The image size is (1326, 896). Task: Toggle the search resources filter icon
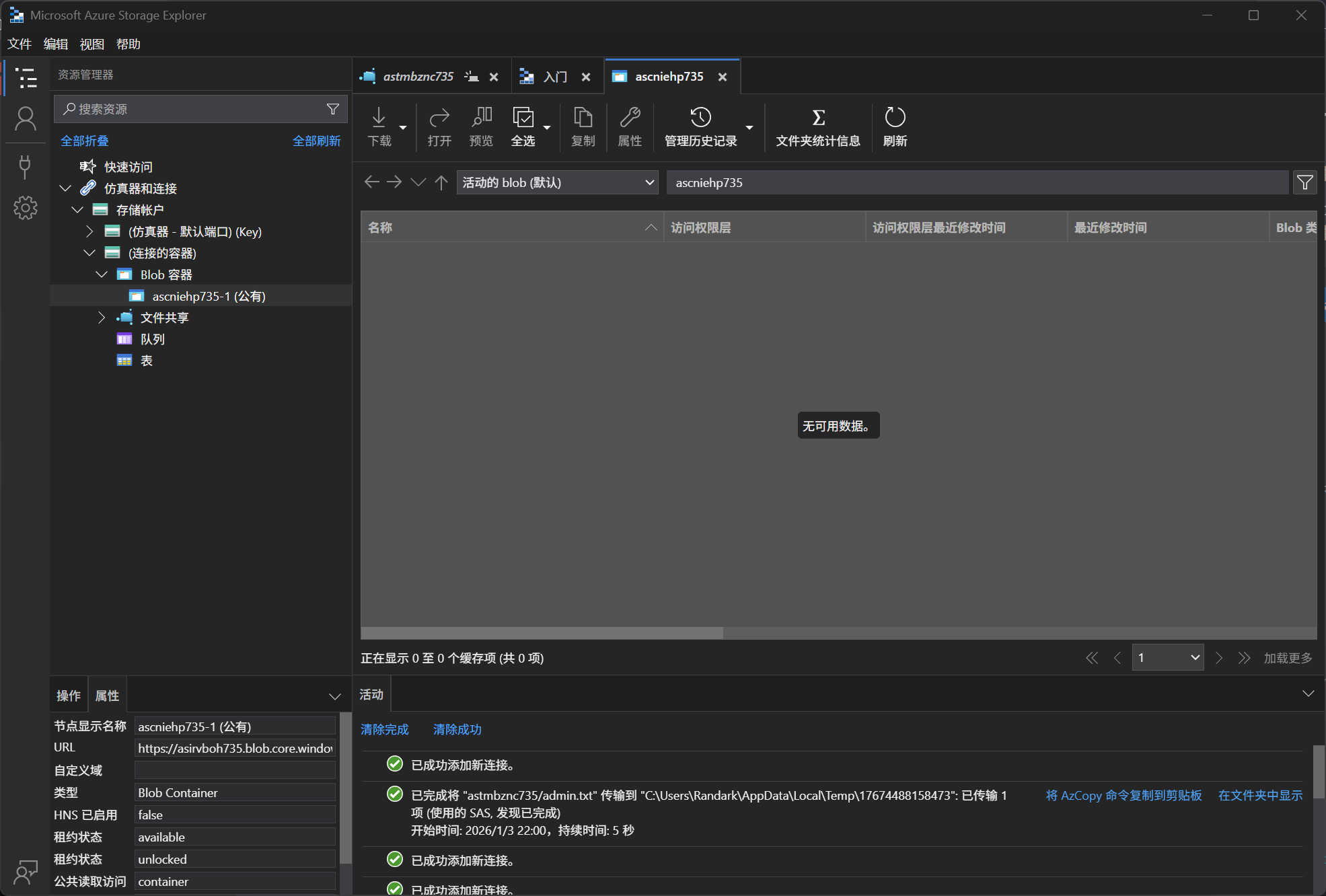pos(333,109)
